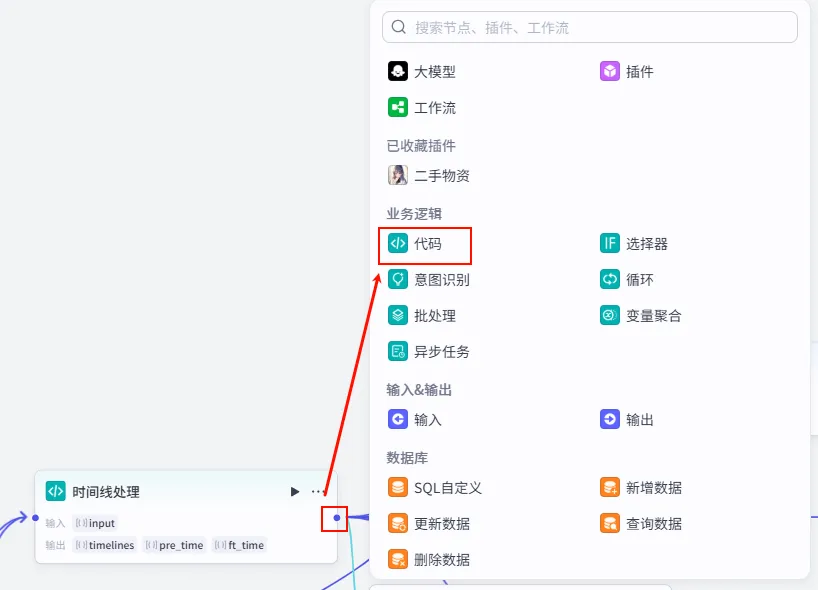The height and width of the screenshot is (590, 818).
Task: Add the SQL自定义 database icon
Action: tap(398, 488)
